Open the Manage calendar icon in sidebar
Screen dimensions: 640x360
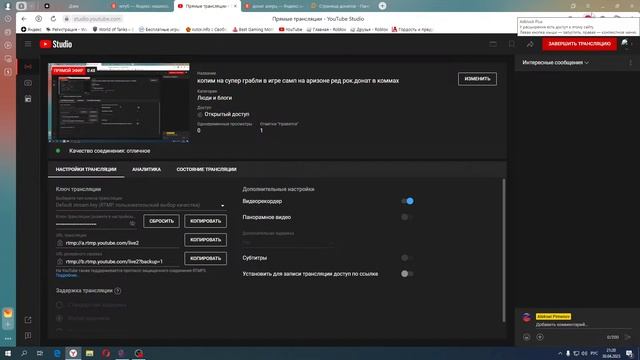(x=28, y=99)
